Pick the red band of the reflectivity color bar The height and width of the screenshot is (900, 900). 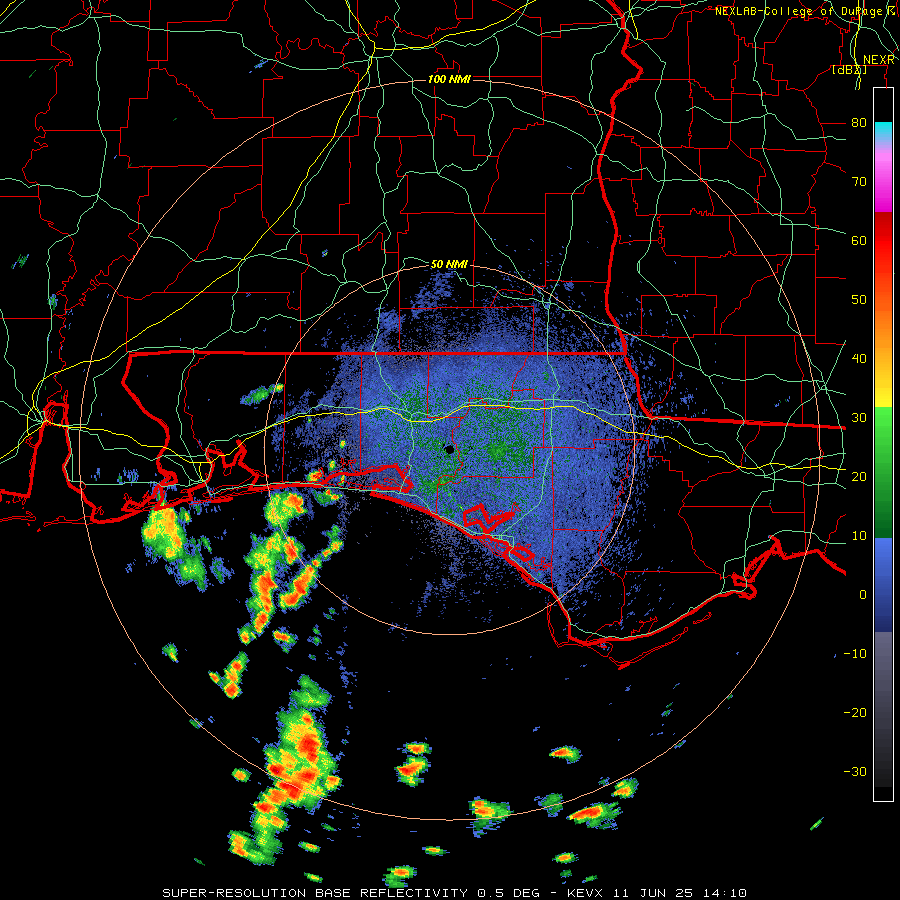(x=883, y=241)
